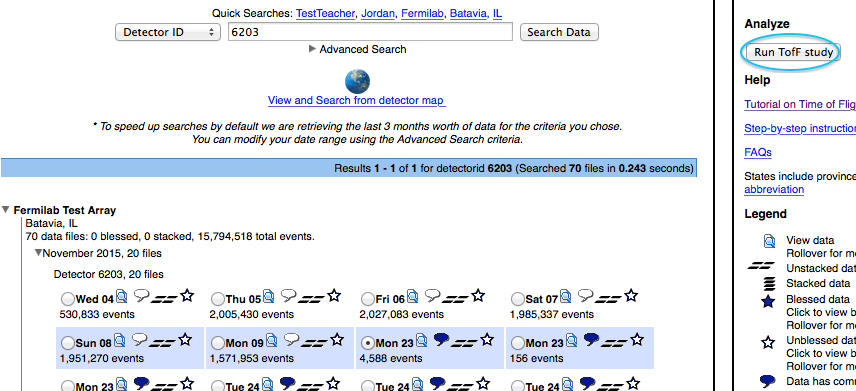The height and width of the screenshot is (391, 856).
Task: Open the Detector ID dropdown
Action: (x=167, y=32)
